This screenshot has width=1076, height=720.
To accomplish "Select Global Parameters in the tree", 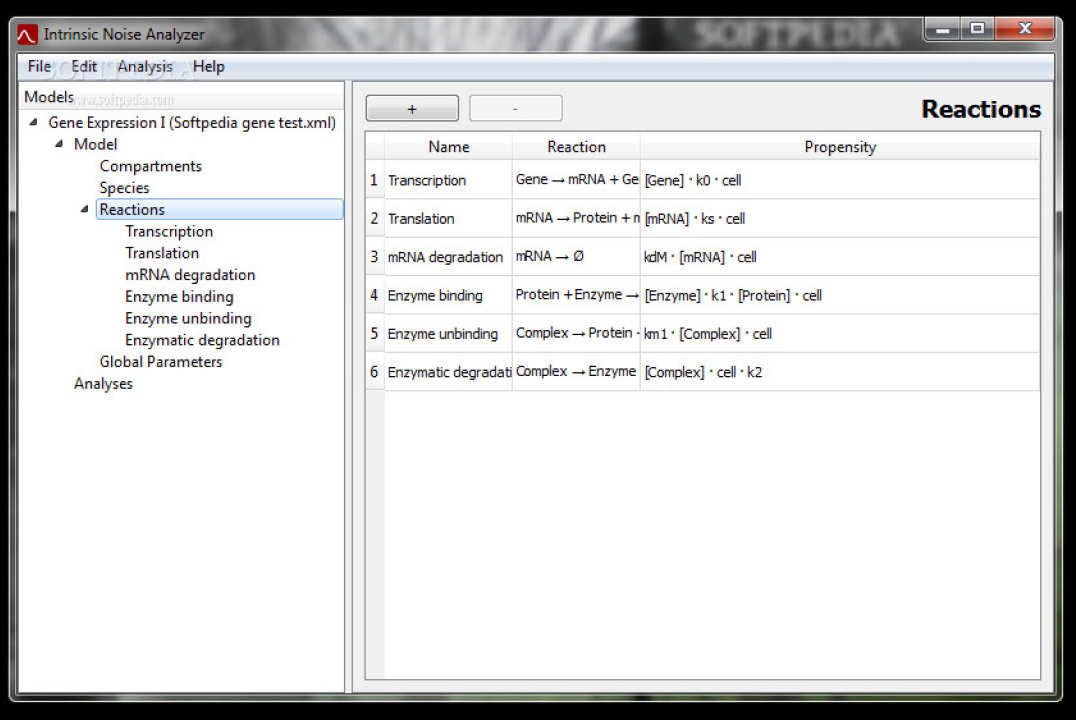I will click(160, 362).
